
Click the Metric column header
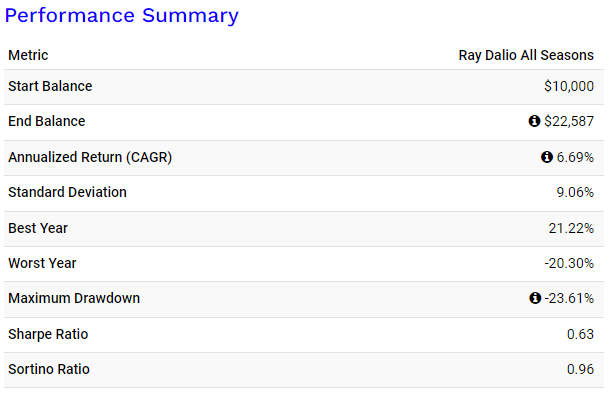click(28, 55)
